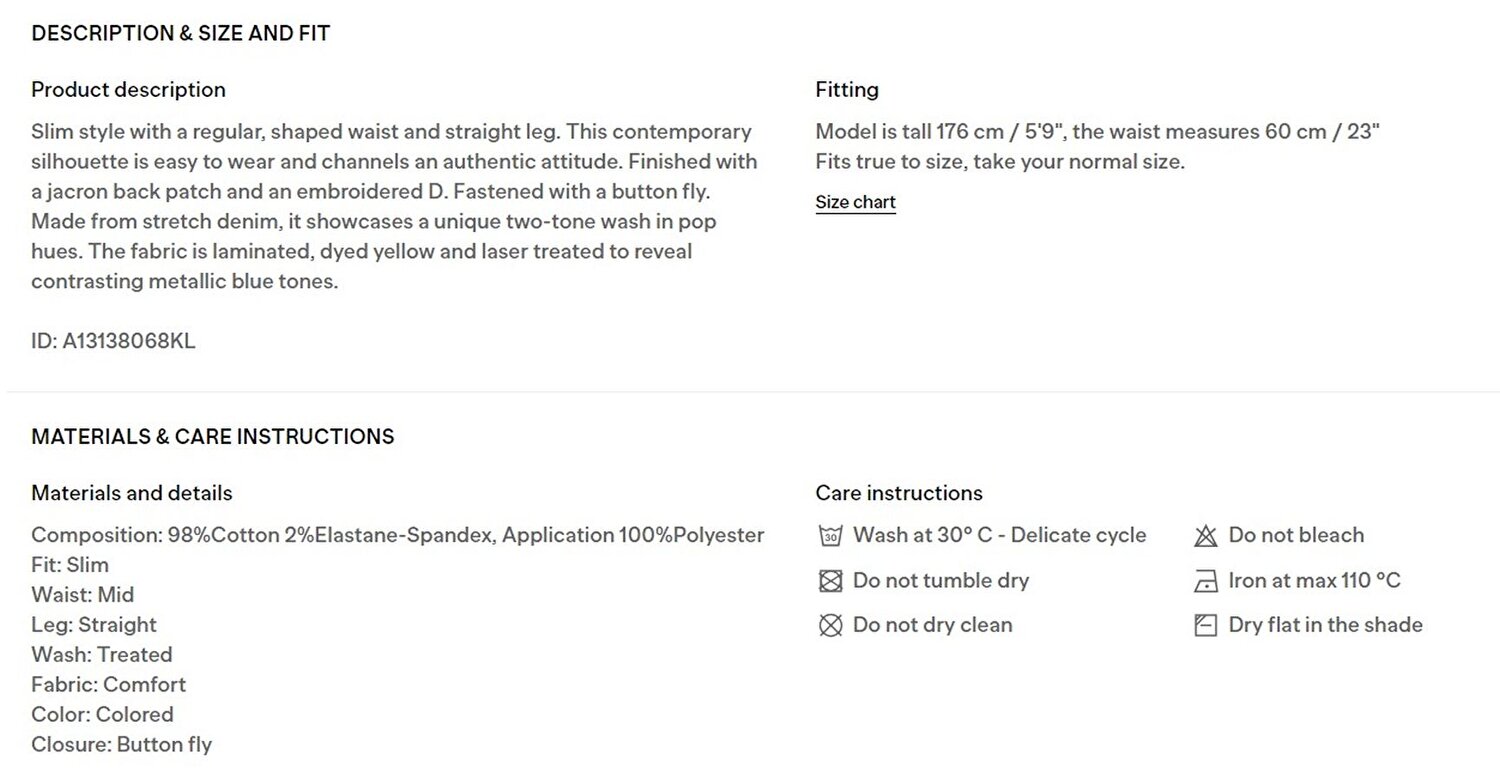
Task: Click the Care instructions subheading
Action: pyautogui.click(x=899, y=493)
